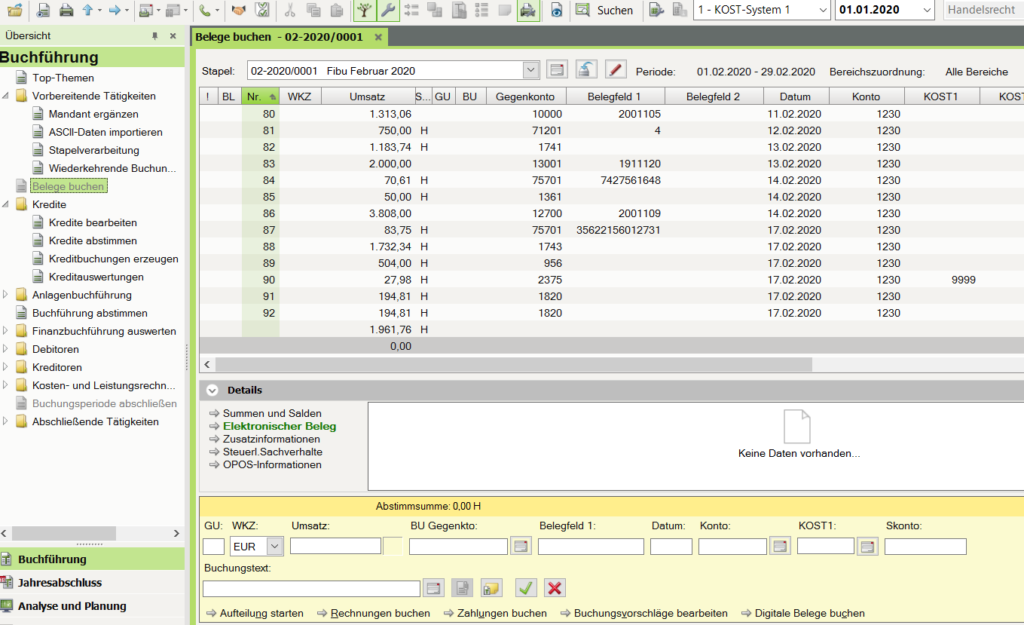Click the selection list icon right of Stapel
The image size is (1024, 625).
pyautogui.click(x=556, y=69)
